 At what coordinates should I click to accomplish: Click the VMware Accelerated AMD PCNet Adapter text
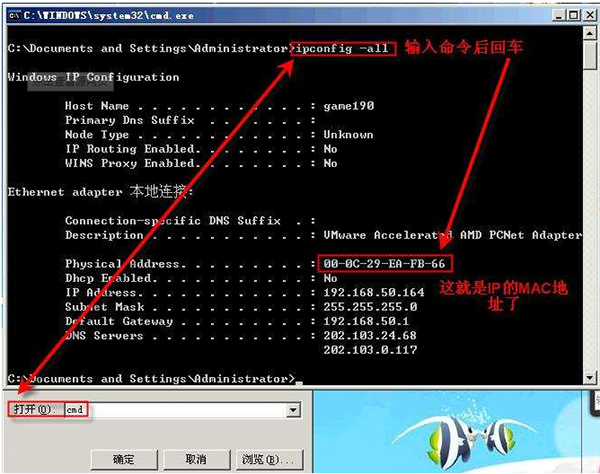[x=453, y=235]
